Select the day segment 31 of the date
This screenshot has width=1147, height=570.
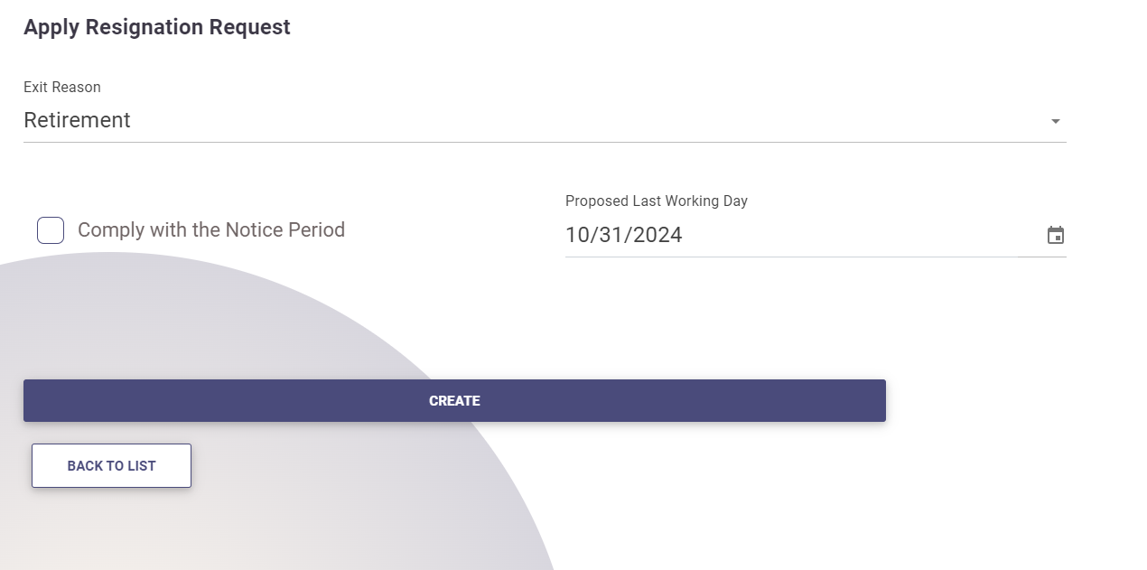coord(609,235)
